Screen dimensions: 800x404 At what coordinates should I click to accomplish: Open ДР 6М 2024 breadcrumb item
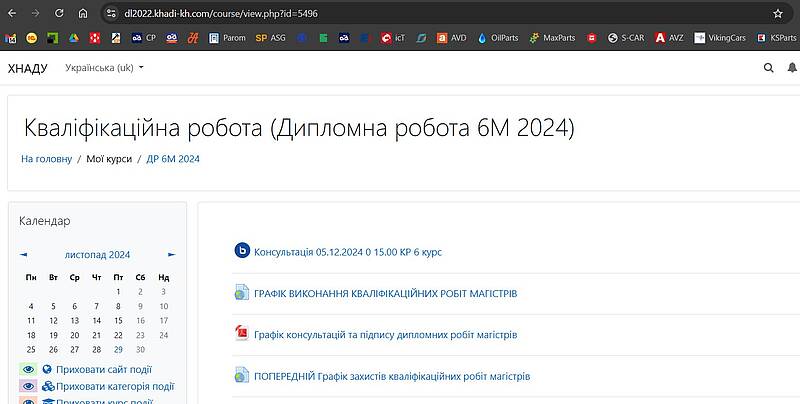click(173, 158)
